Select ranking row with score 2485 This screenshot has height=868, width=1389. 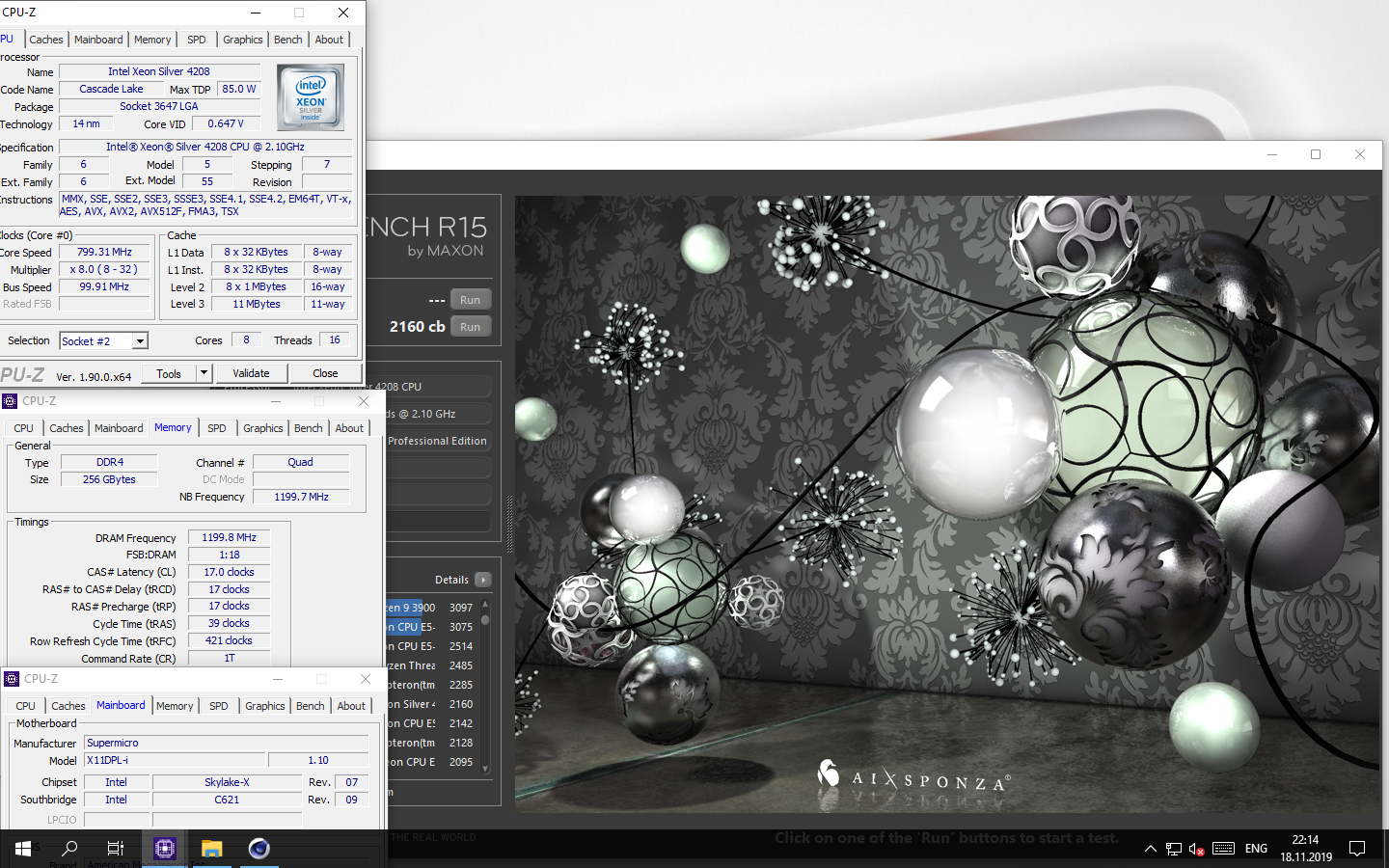(431, 665)
